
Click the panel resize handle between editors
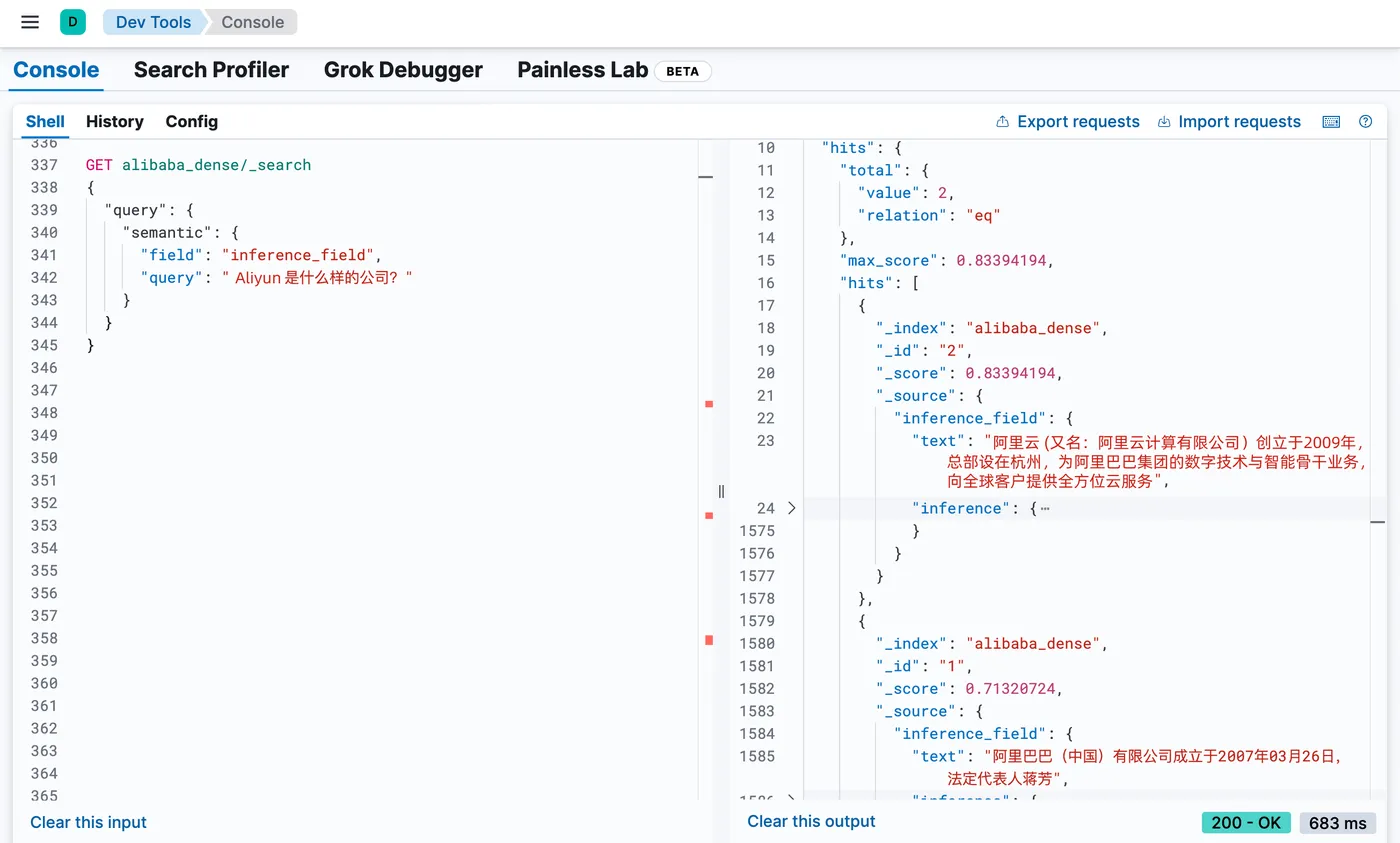point(721,491)
